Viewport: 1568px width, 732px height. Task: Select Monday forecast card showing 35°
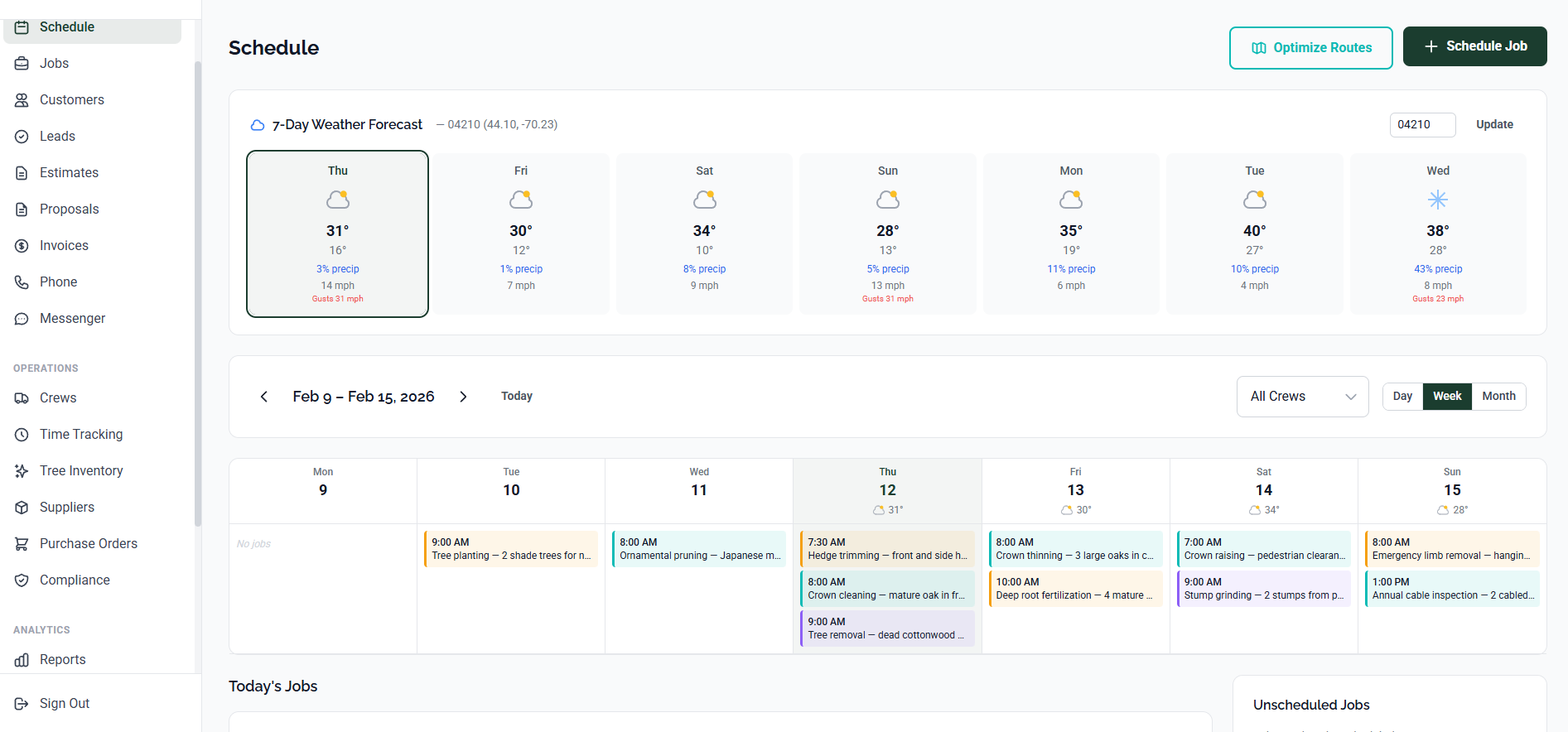1071,234
